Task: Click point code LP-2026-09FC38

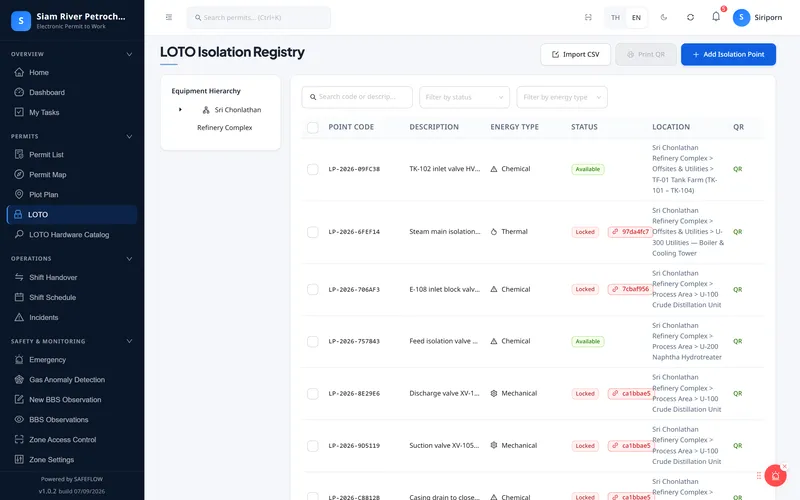Action: [x=354, y=169]
